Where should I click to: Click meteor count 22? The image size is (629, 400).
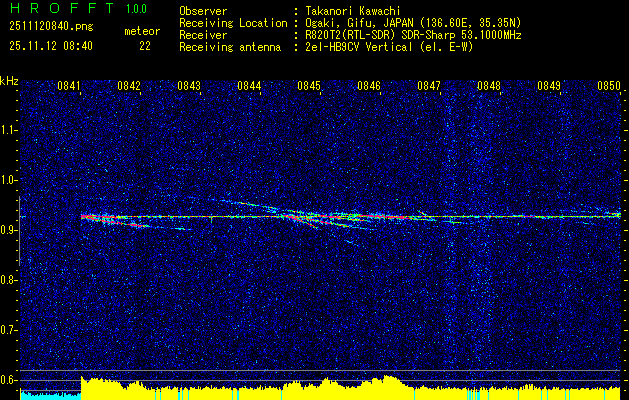(x=145, y=46)
